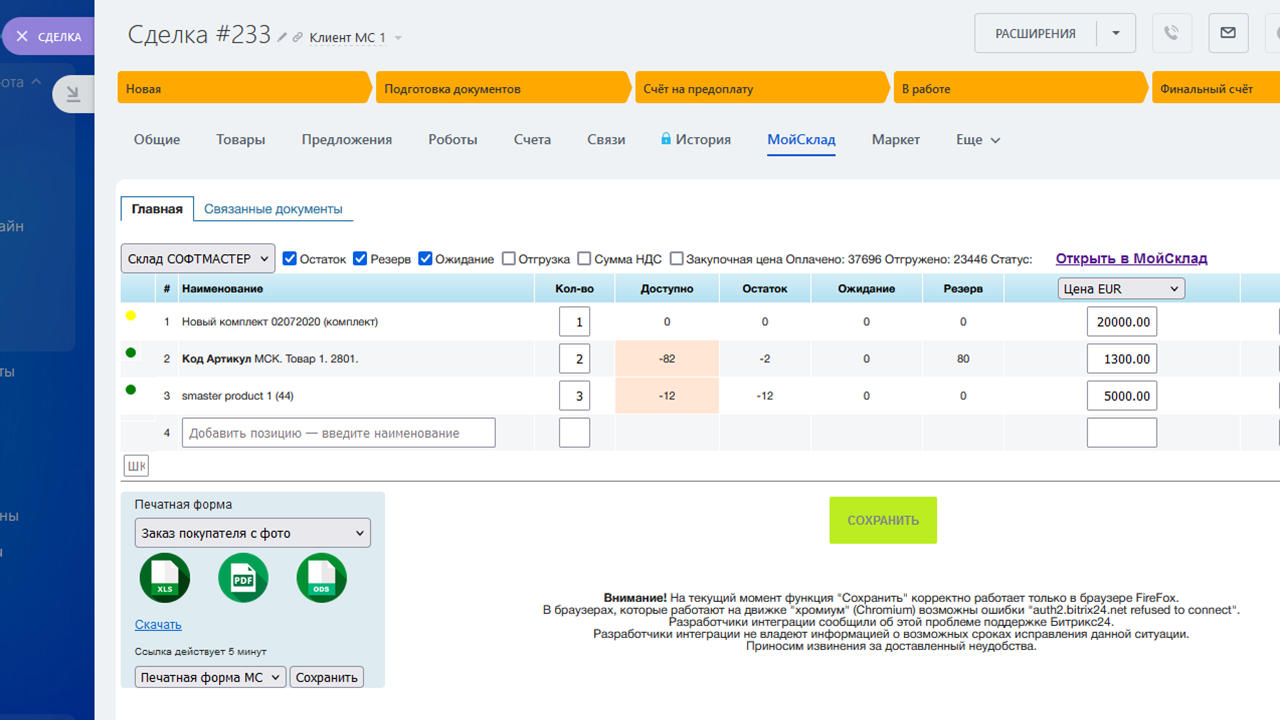
Task: Select the В работе pipeline stage
Action: pos(1018,89)
